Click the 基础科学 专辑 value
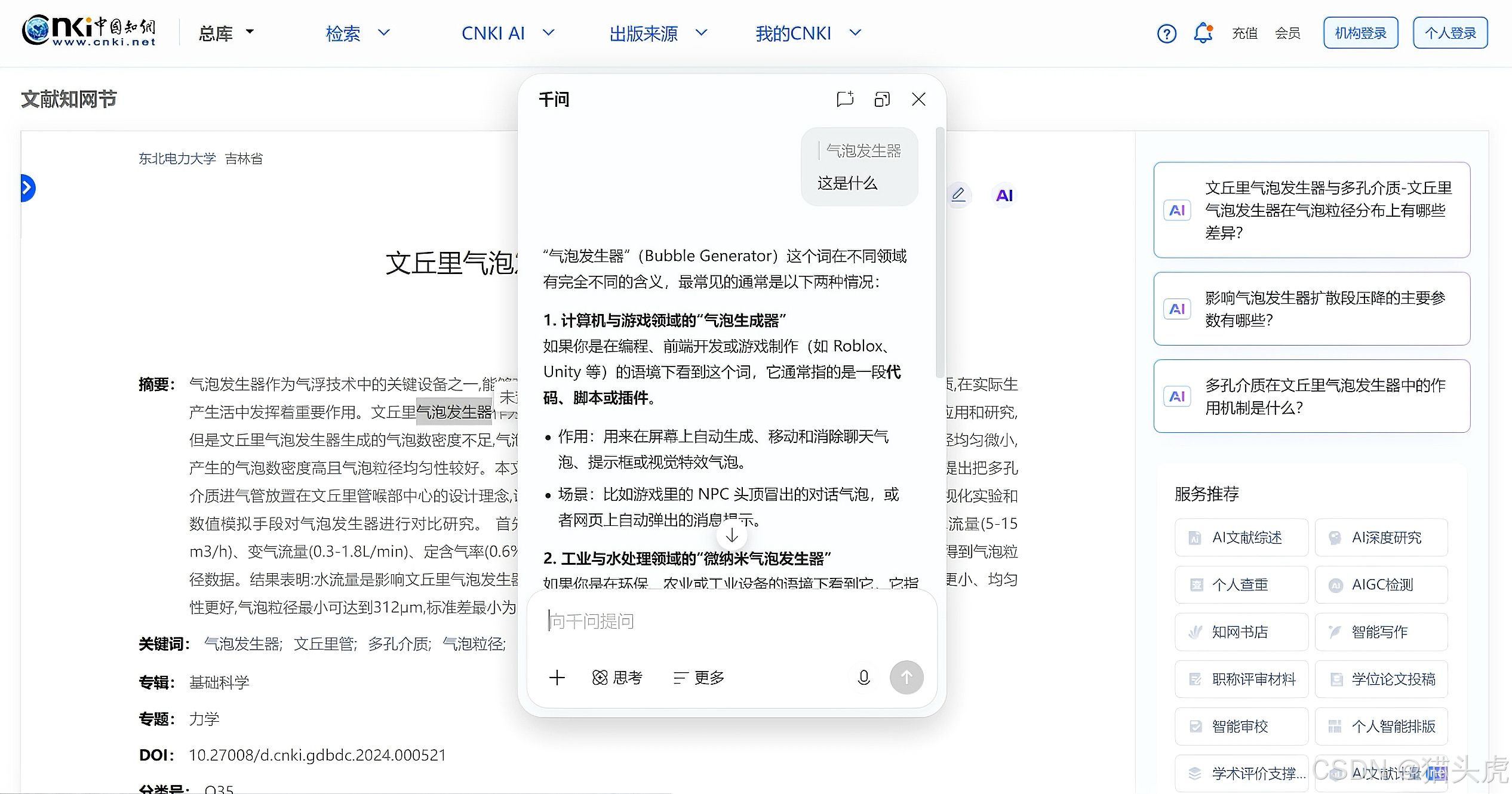This screenshot has width=1512, height=794. tap(219, 682)
